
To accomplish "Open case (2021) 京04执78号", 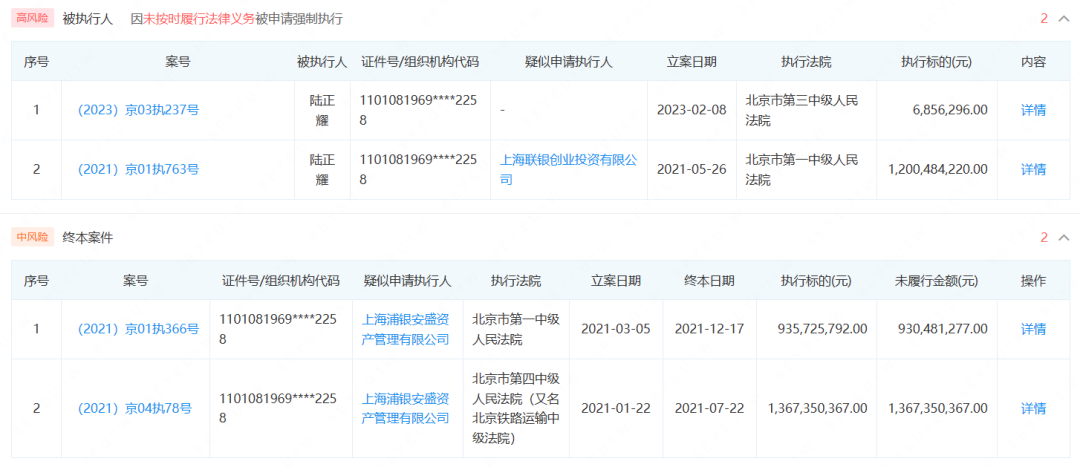I will coord(135,408).
